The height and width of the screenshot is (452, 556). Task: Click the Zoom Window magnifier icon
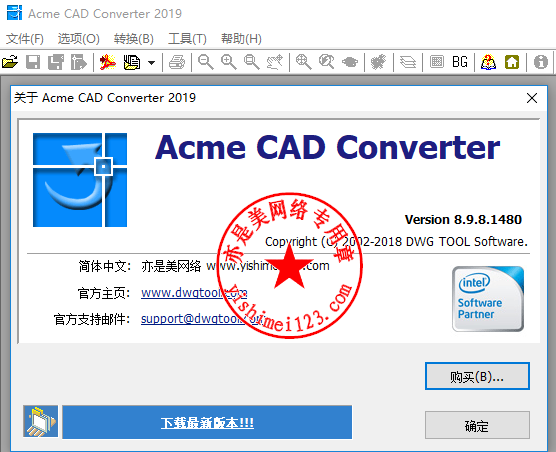point(252,62)
